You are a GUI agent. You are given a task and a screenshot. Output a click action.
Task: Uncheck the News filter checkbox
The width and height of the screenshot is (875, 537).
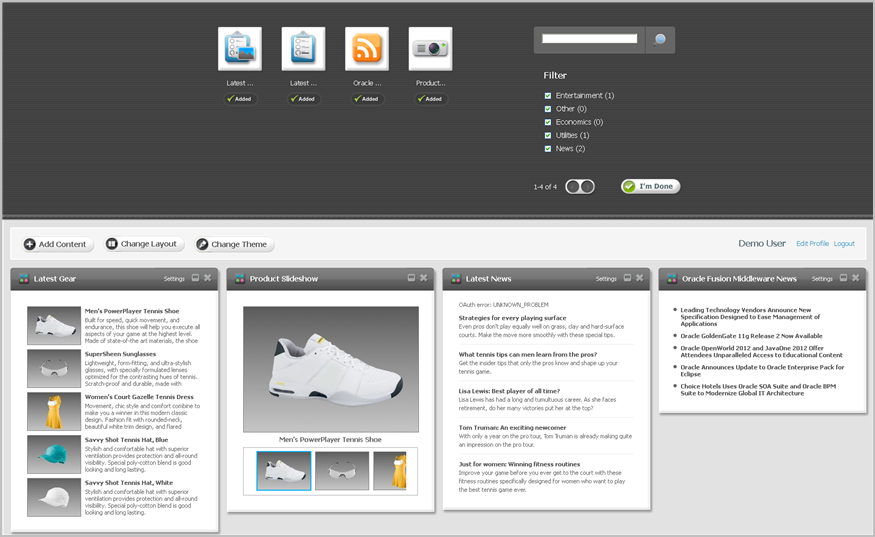(x=547, y=148)
